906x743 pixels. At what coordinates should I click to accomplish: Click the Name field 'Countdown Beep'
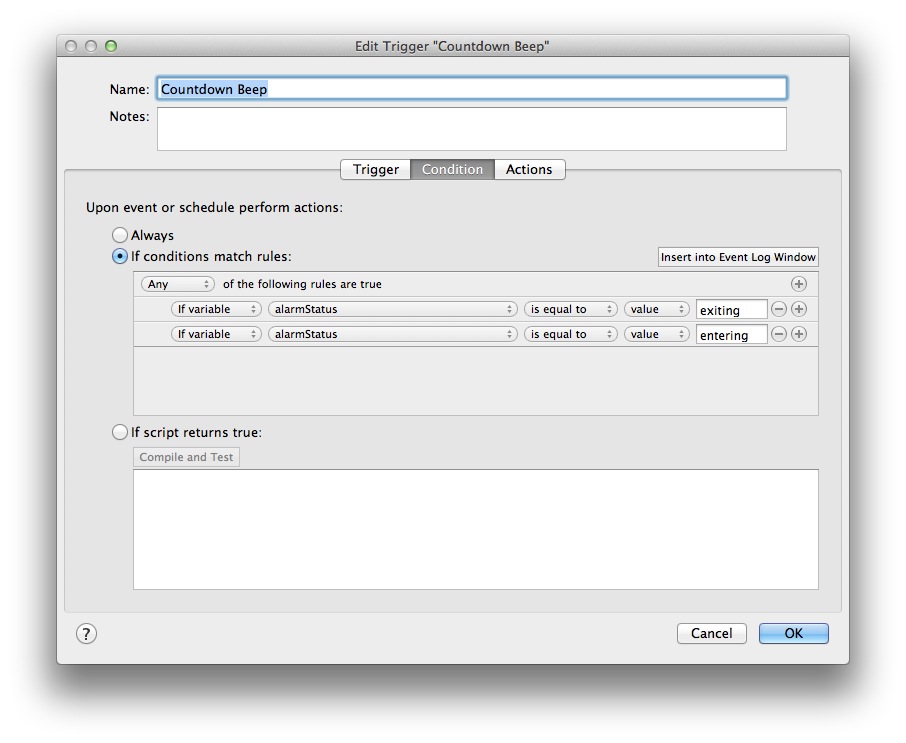[x=471, y=89]
